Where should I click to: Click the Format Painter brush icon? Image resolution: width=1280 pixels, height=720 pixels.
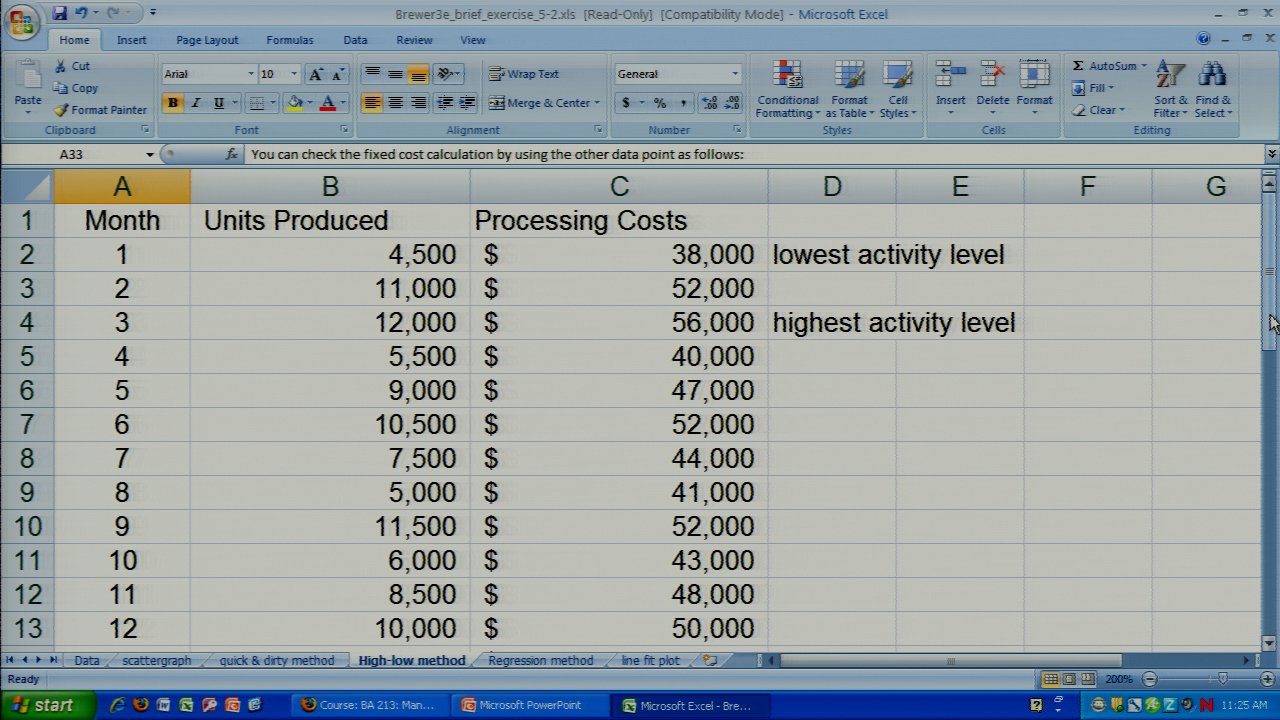click(x=62, y=110)
